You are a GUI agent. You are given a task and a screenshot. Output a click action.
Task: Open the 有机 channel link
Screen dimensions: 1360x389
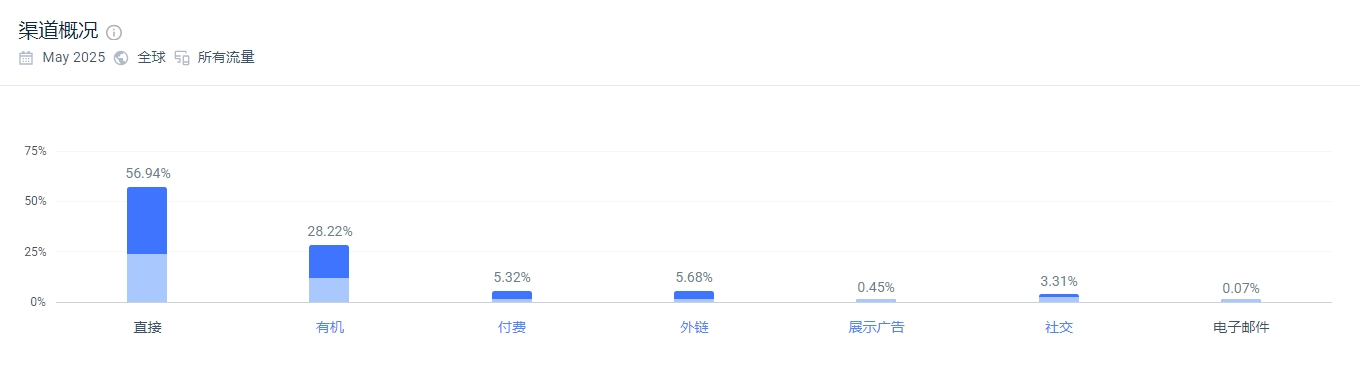click(x=329, y=327)
